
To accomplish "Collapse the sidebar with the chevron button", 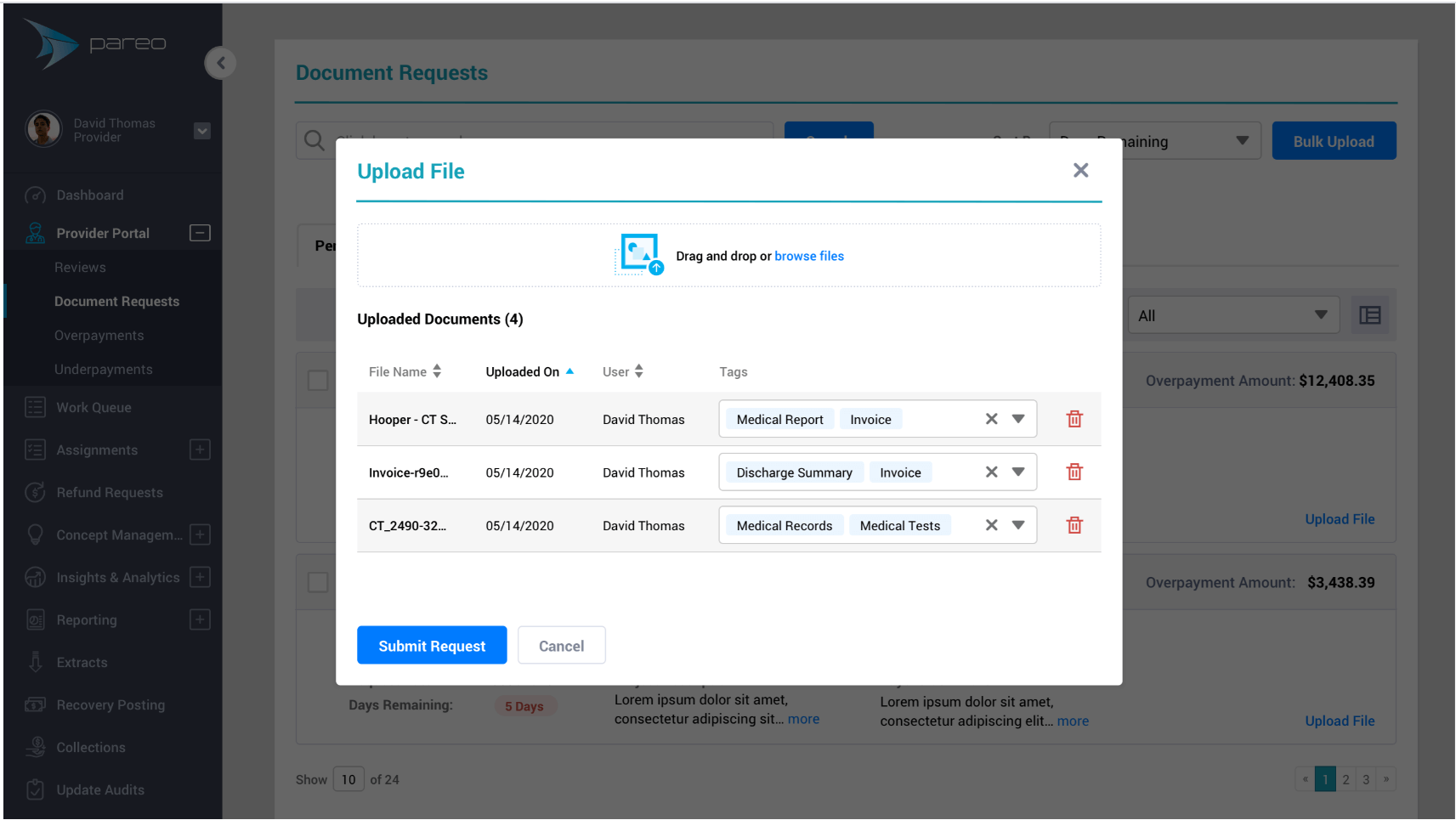I will point(220,63).
